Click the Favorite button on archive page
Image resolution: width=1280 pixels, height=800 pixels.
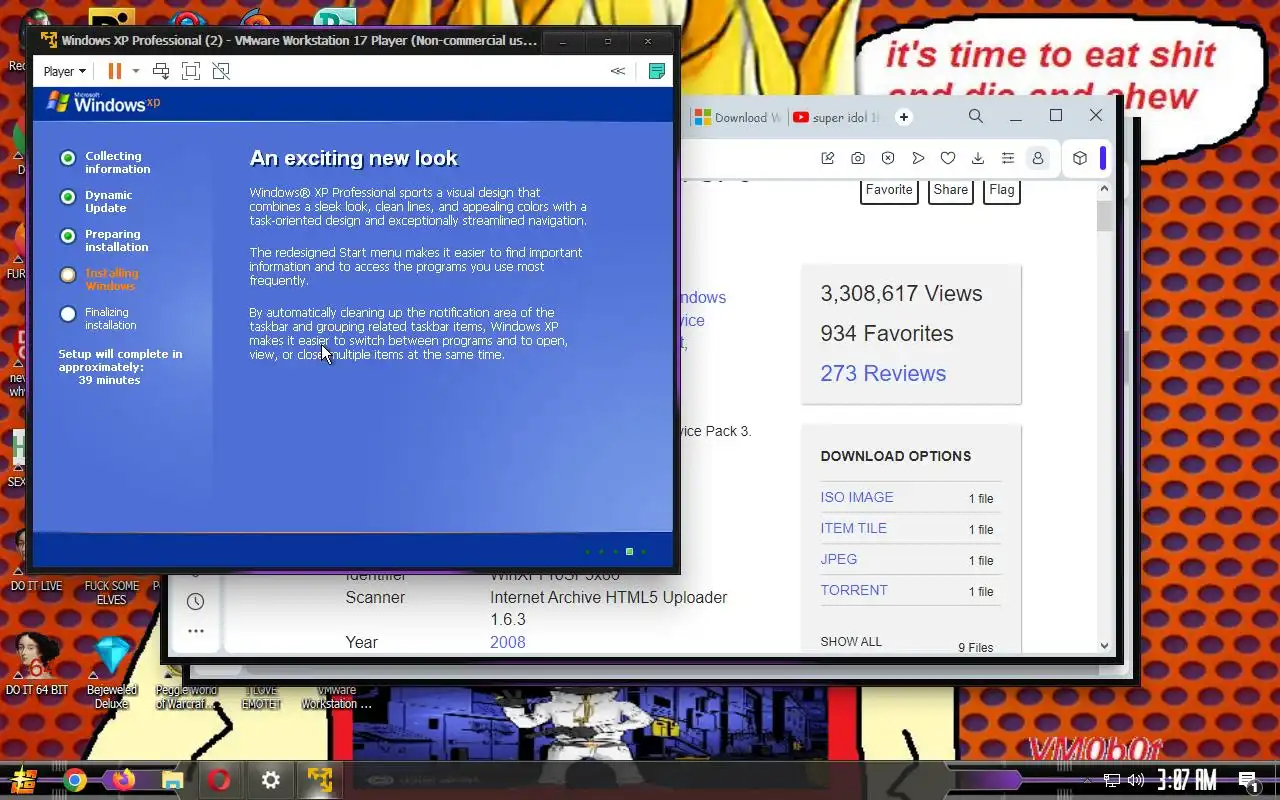pyautogui.click(x=889, y=190)
